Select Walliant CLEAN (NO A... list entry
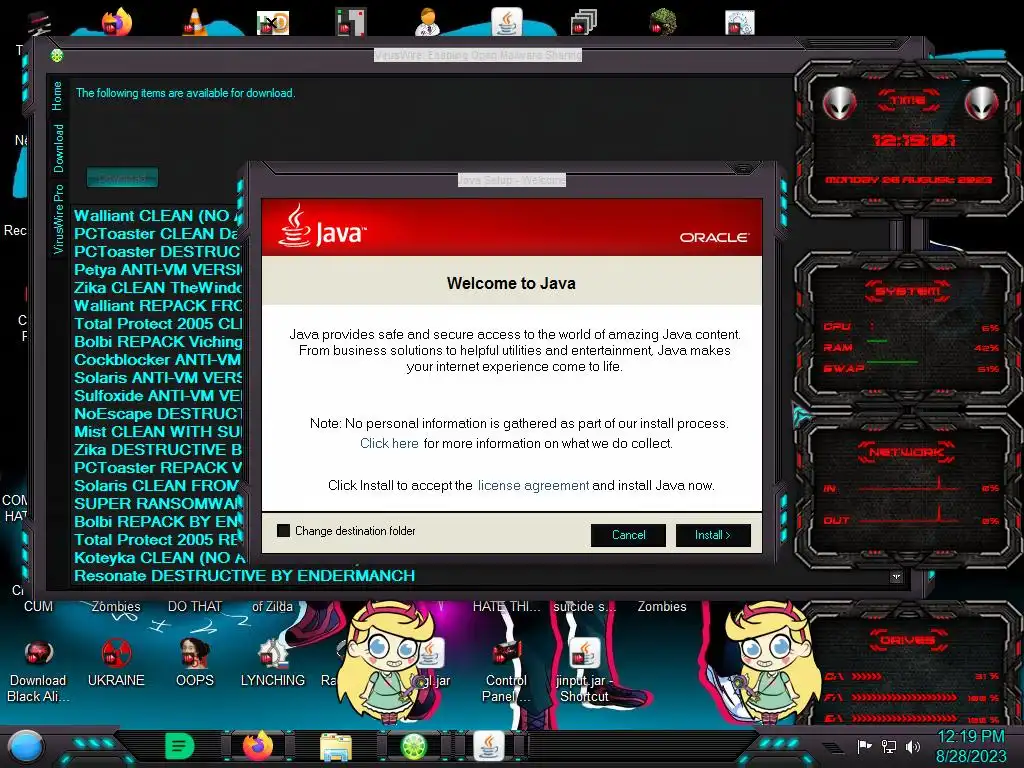 [x=157, y=216]
